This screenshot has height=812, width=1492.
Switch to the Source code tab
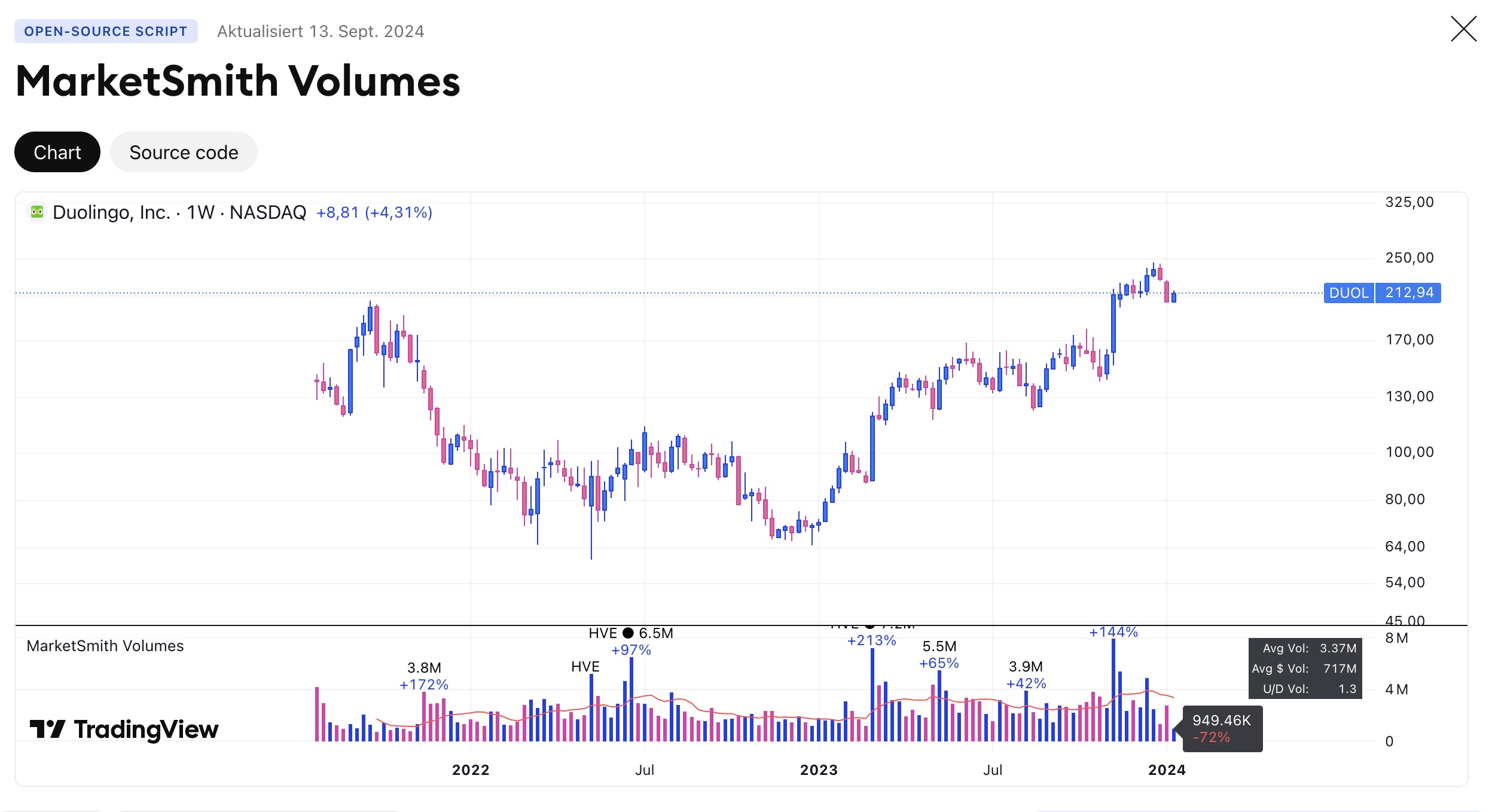(x=184, y=152)
